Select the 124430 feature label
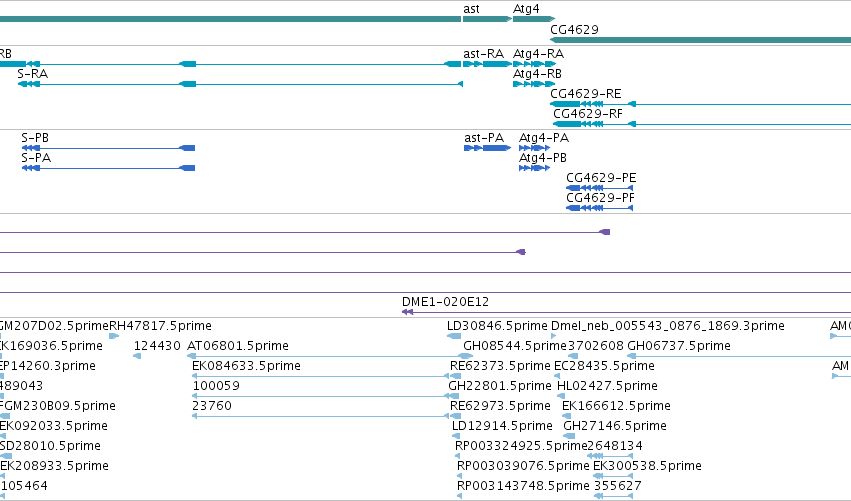 pyautogui.click(x=157, y=346)
